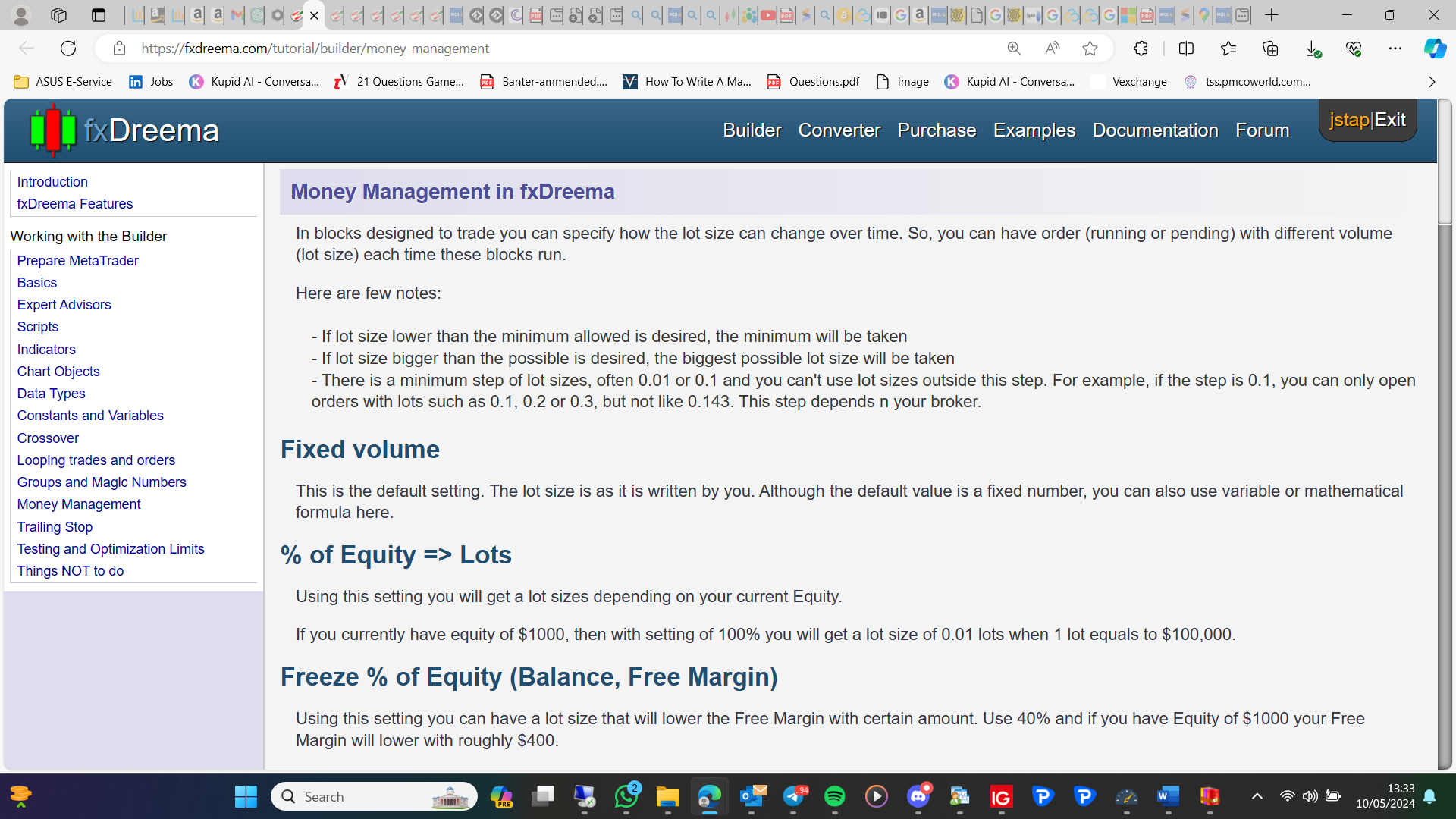Open a new browser tab
Viewport: 1456px width, 819px height.
point(1272,15)
